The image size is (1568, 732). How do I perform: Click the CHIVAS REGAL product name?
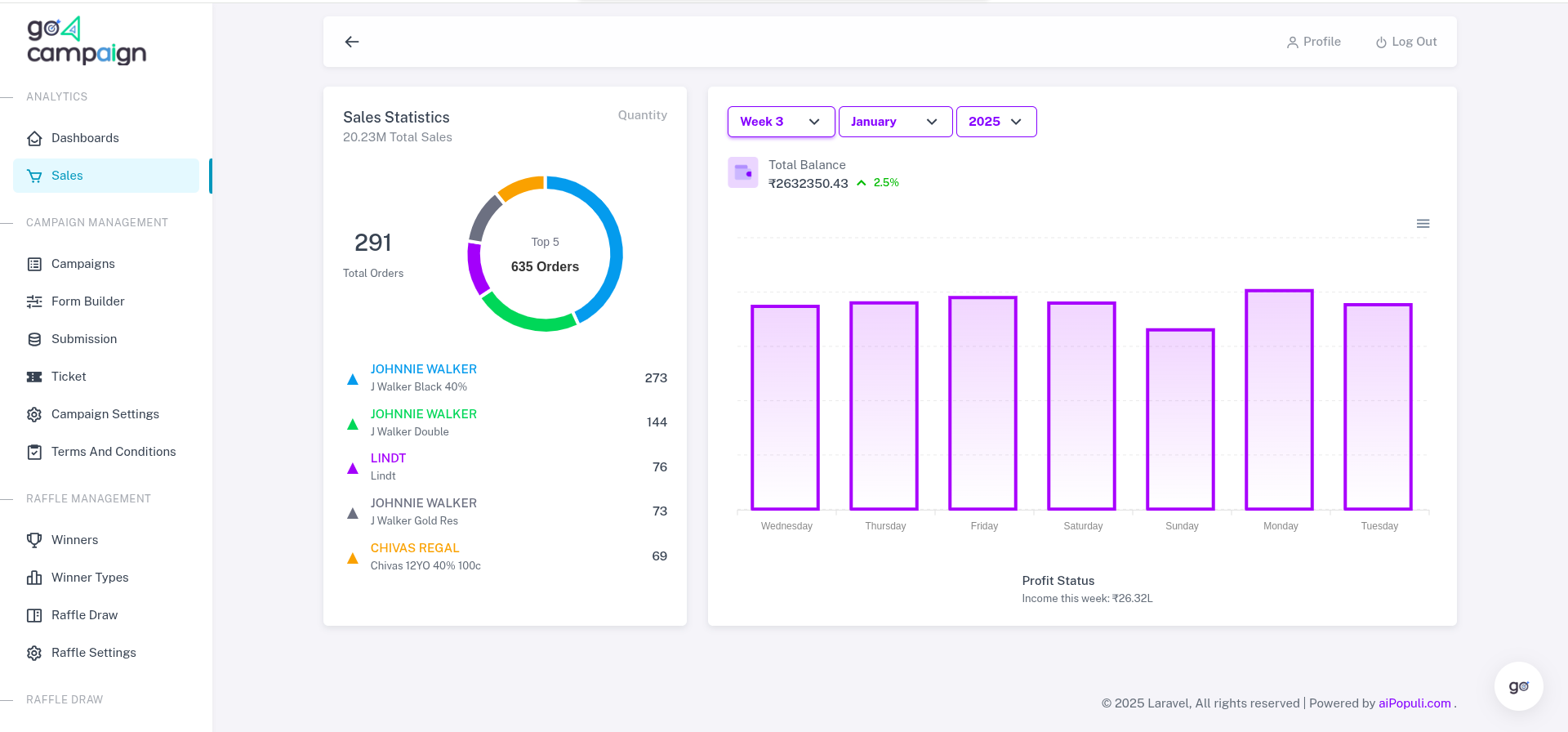(415, 548)
